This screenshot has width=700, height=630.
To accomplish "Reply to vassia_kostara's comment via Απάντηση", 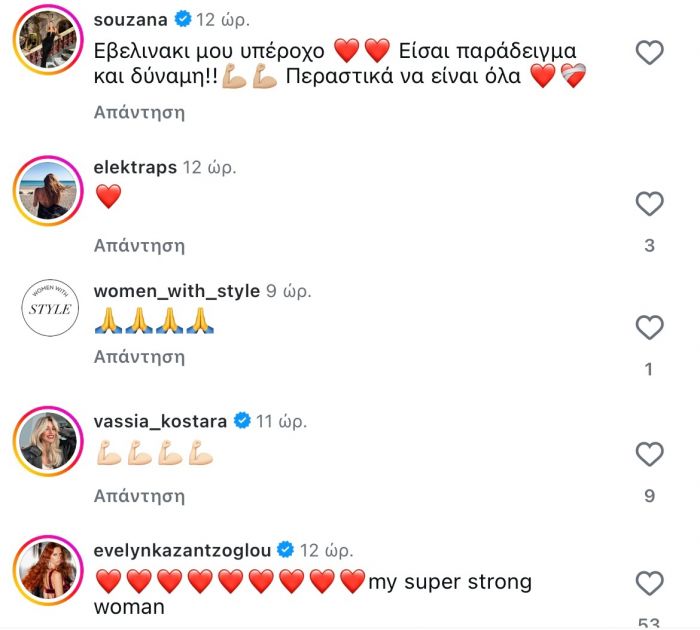I will (139, 495).
